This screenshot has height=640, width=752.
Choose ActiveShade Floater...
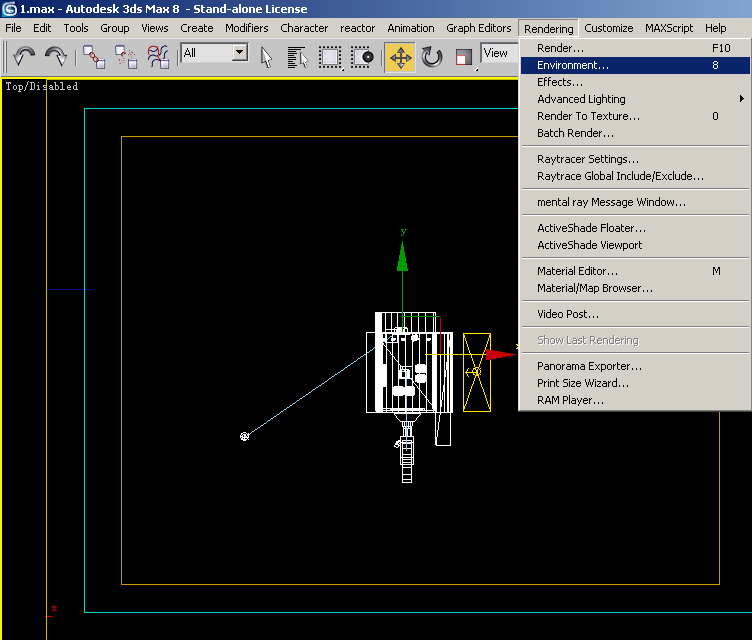tap(635, 228)
